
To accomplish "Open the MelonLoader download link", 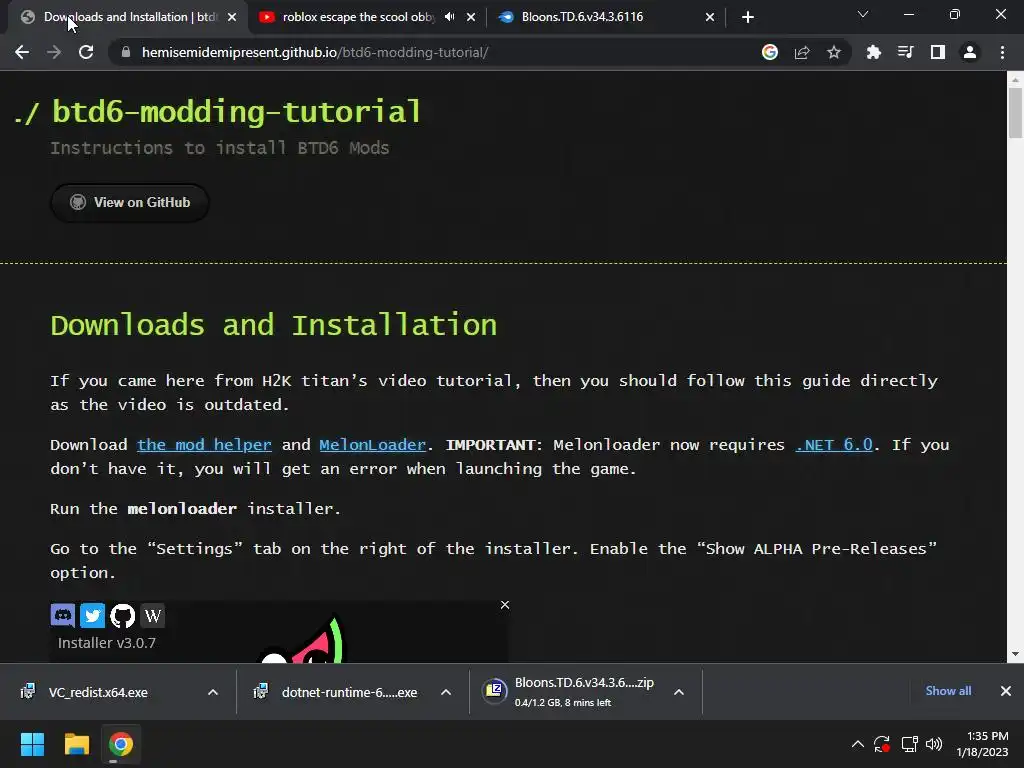I will [x=372, y=445].
